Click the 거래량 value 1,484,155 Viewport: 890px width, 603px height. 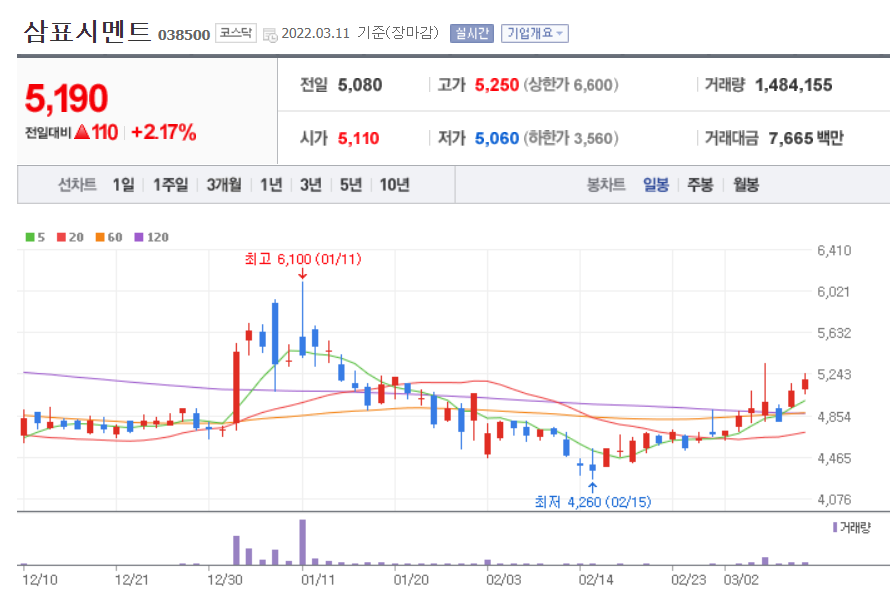tap(794, 85)
